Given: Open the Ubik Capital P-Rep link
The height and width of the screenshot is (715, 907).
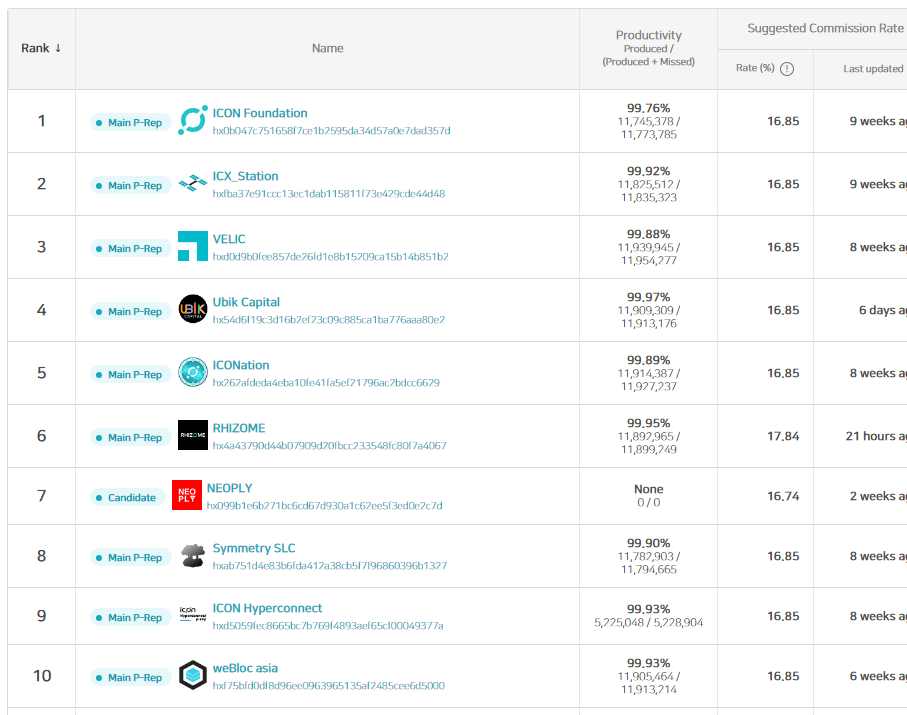Looking at the screenshot, I should point(246,302).
